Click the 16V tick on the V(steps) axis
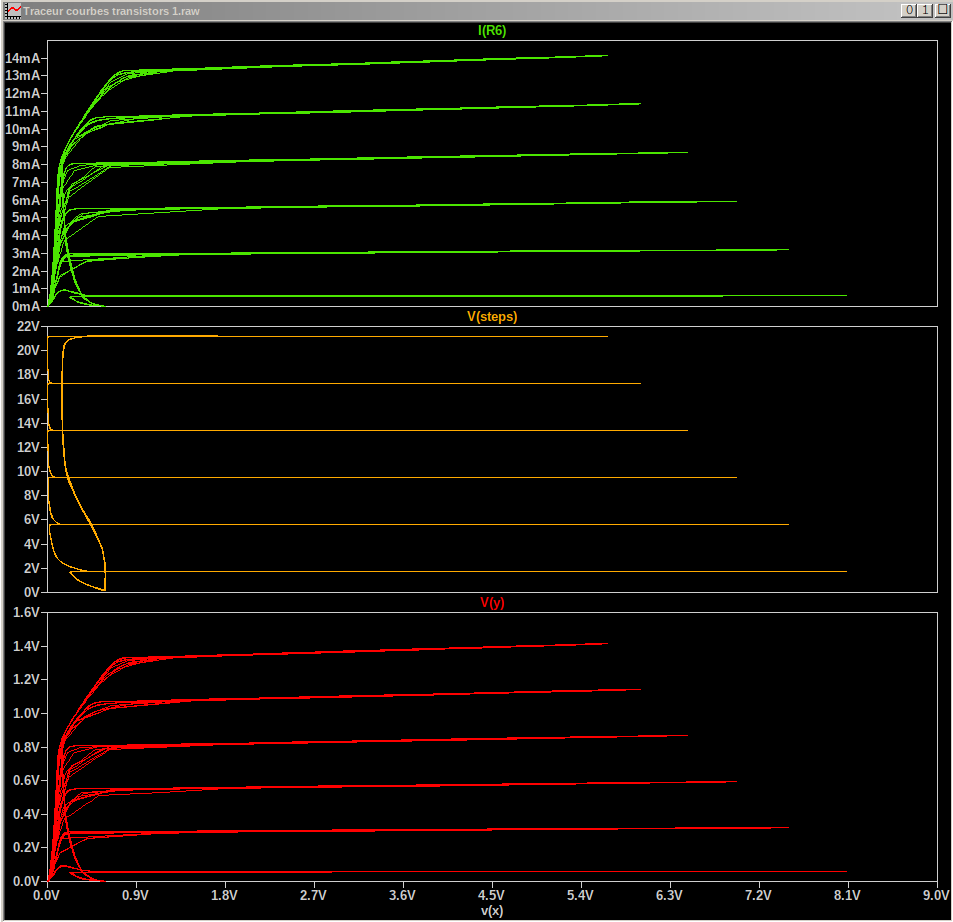 (x=28, y=399)
